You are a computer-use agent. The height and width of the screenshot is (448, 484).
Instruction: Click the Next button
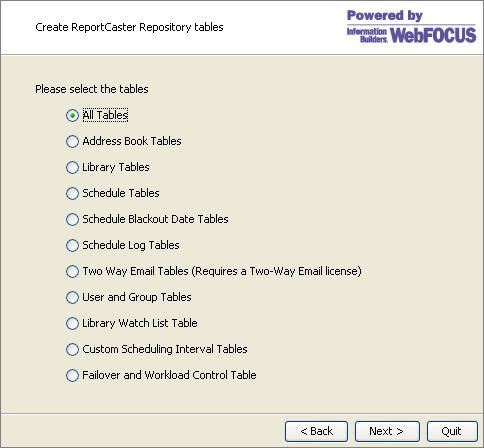point(387,431)
